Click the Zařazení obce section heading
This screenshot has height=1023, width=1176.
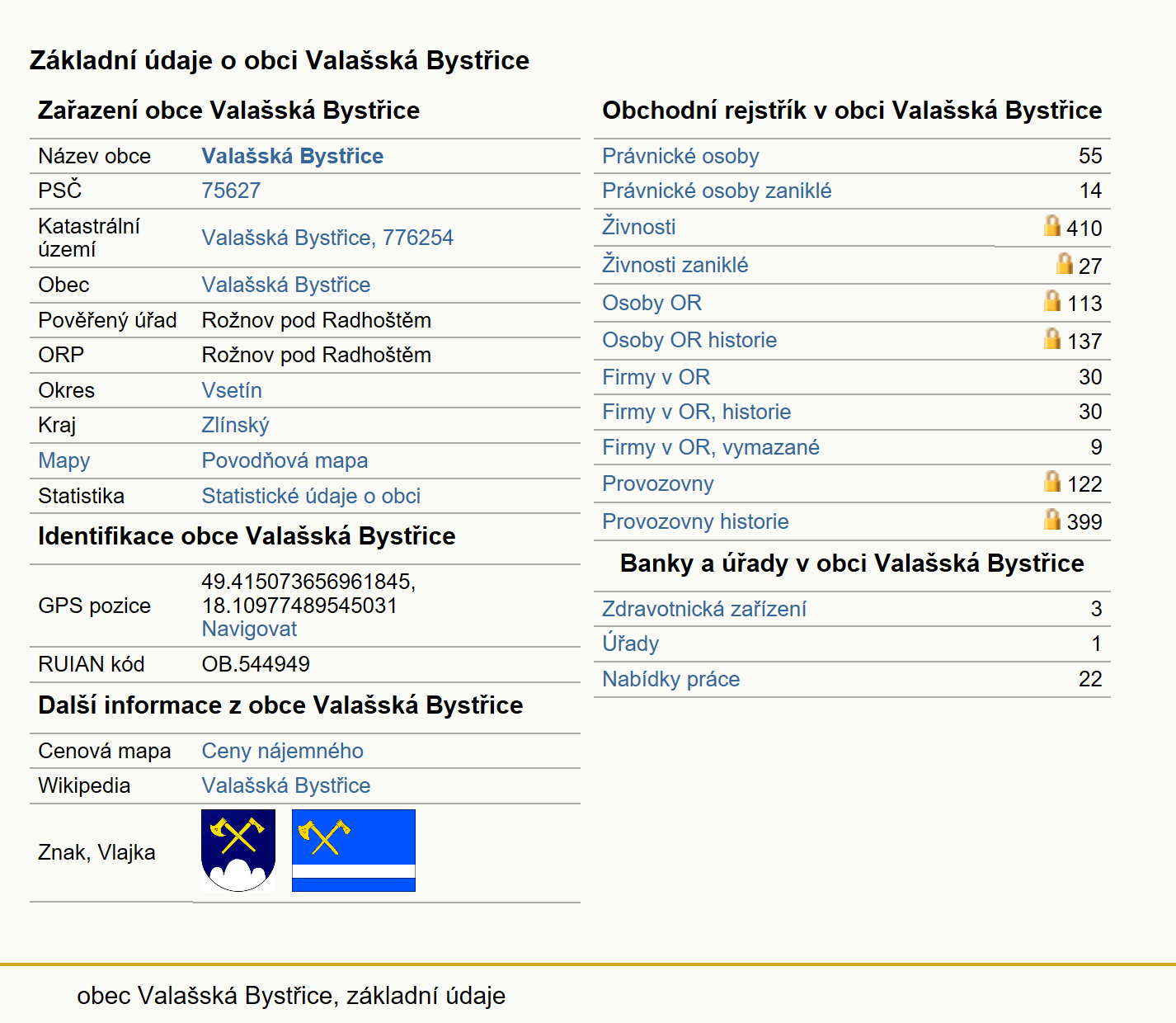point(228,111)
